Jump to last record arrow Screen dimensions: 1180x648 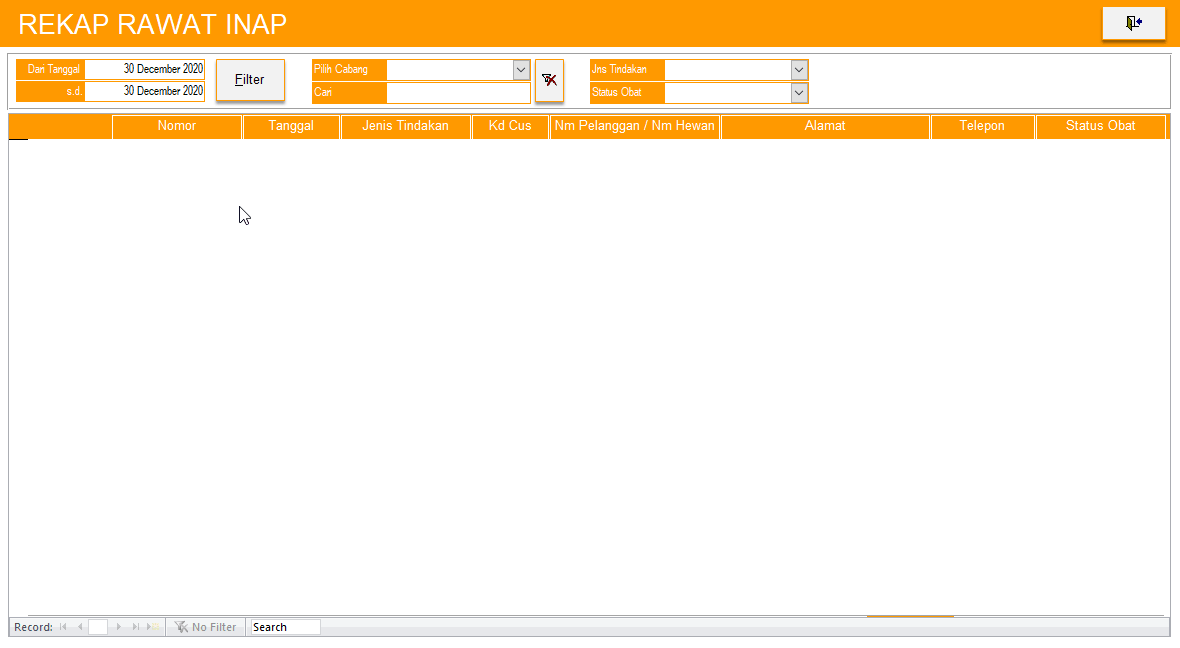pos(136,627)
